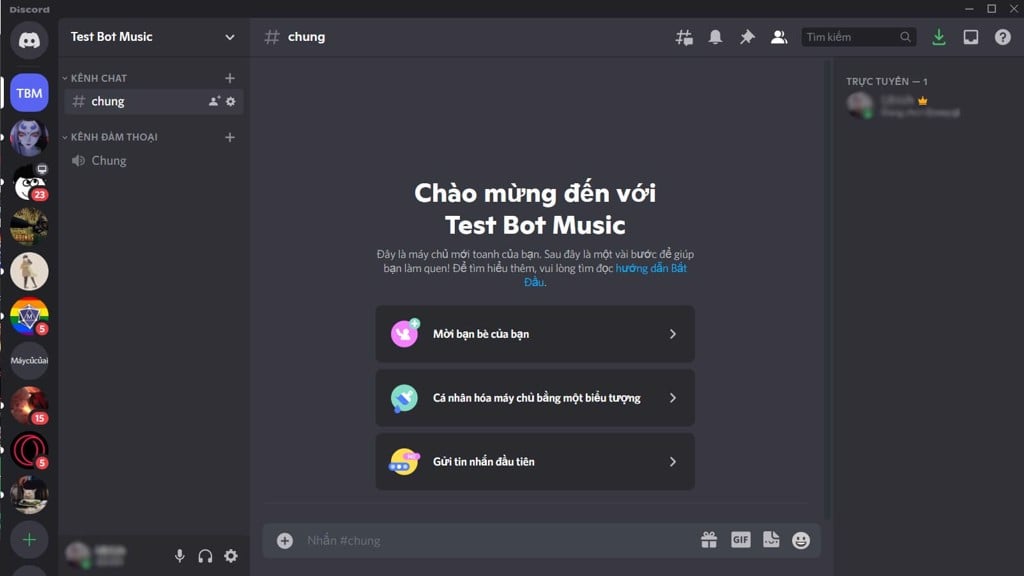Click user avatar in bottom panel
Screen dimensions: 1024x576
click(78, 555)
